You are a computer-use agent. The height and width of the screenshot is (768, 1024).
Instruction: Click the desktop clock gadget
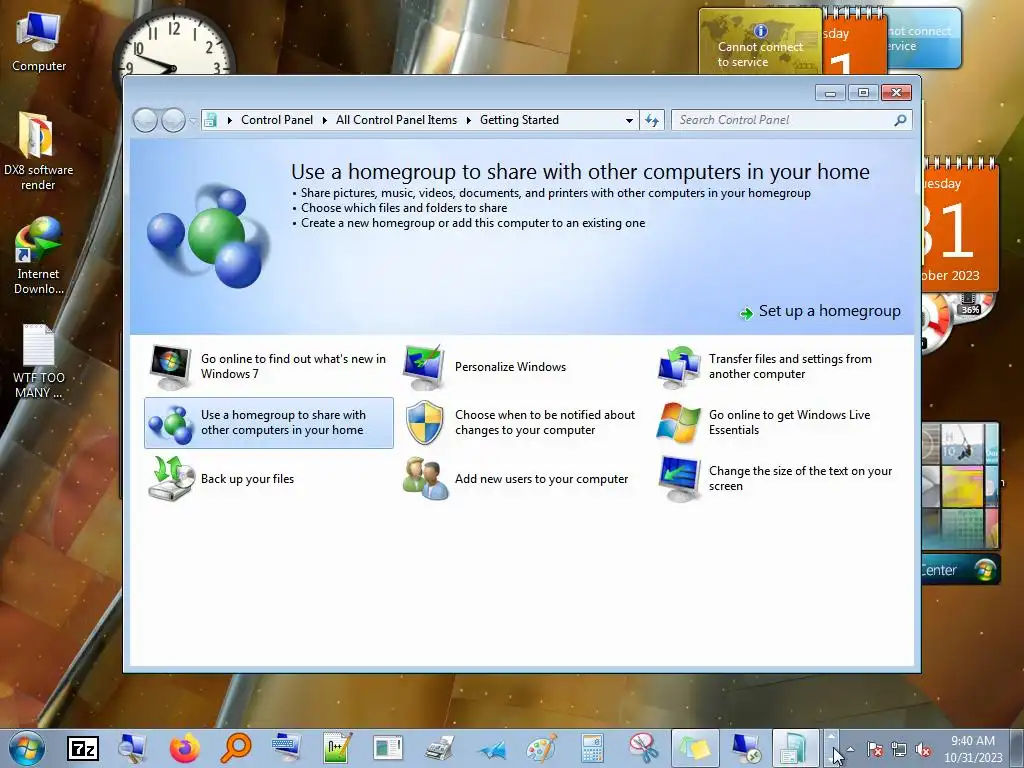pyautogui.click(x=173, y=44)
